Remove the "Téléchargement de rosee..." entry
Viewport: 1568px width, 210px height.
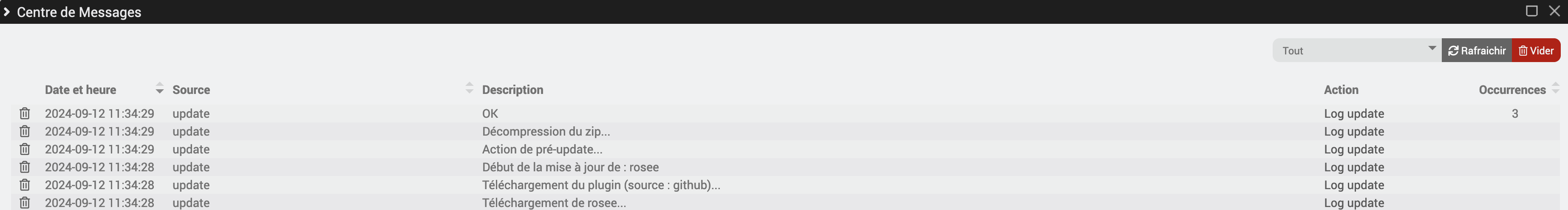click(24, 202)
